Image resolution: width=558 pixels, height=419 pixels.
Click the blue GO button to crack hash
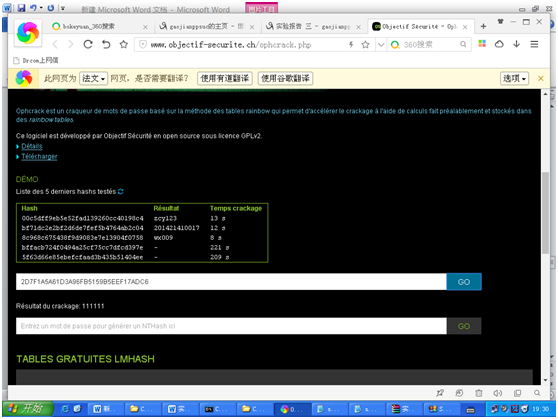[464, 282]
